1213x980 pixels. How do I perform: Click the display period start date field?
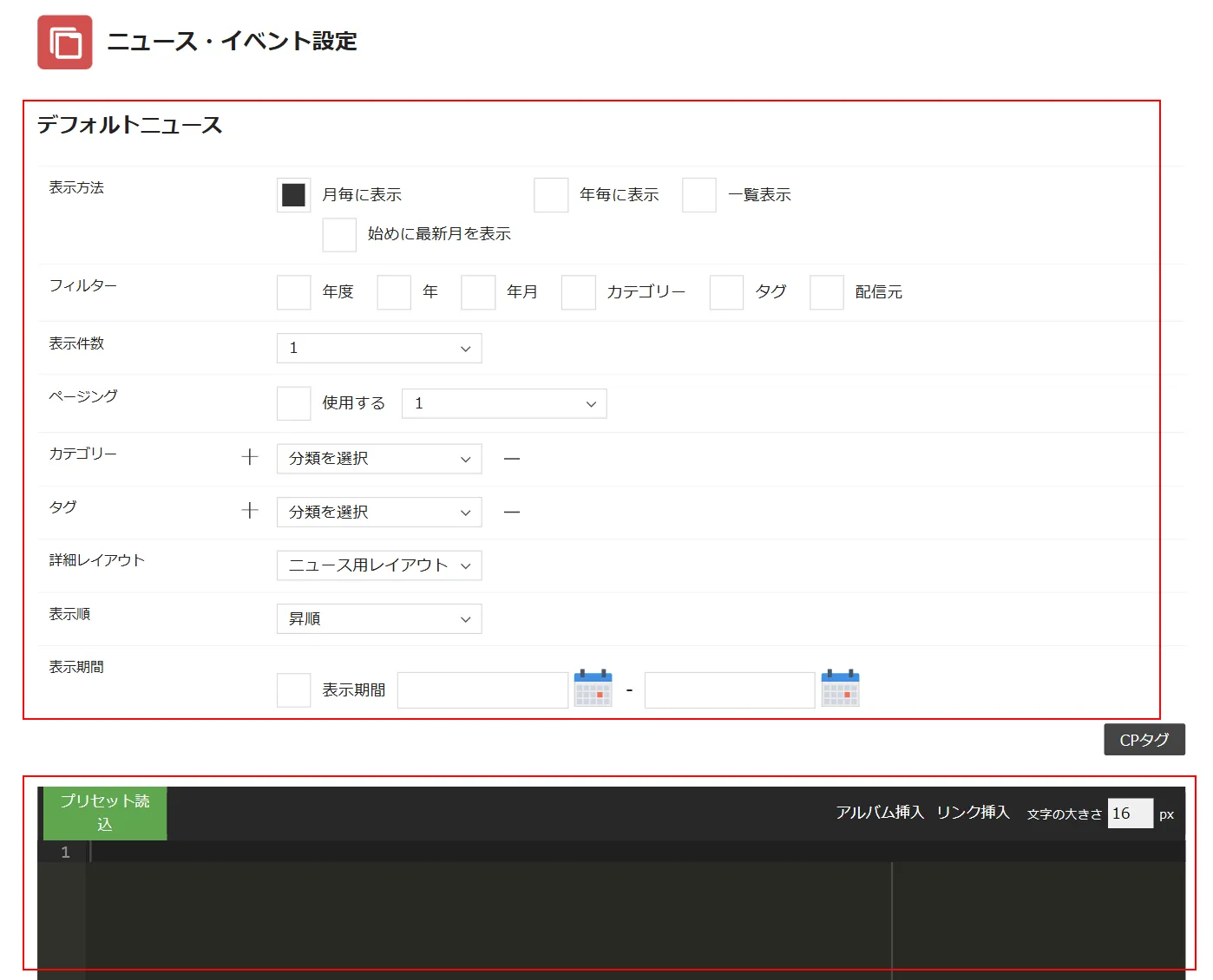click(482, 690)
